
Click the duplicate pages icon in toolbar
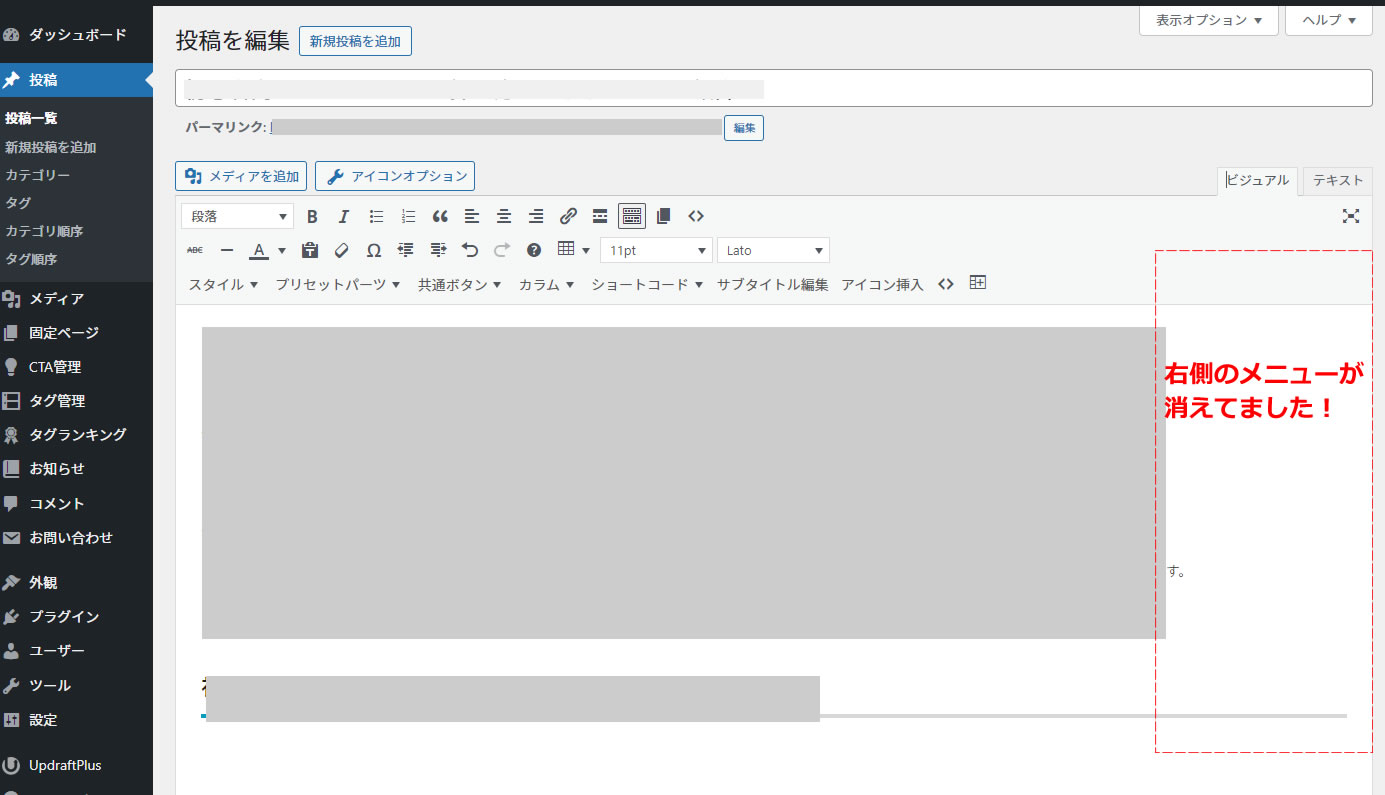tap(664, 216)
